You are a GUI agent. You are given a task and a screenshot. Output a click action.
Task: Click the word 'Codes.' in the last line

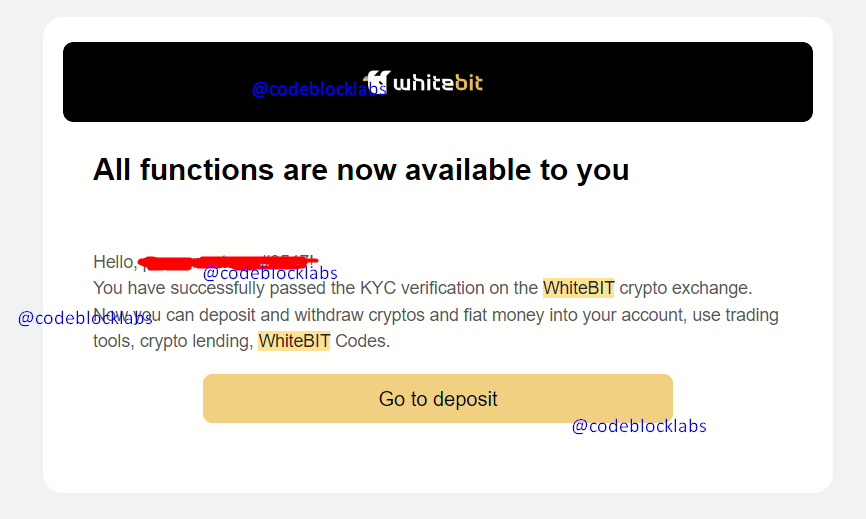point(362,341)
